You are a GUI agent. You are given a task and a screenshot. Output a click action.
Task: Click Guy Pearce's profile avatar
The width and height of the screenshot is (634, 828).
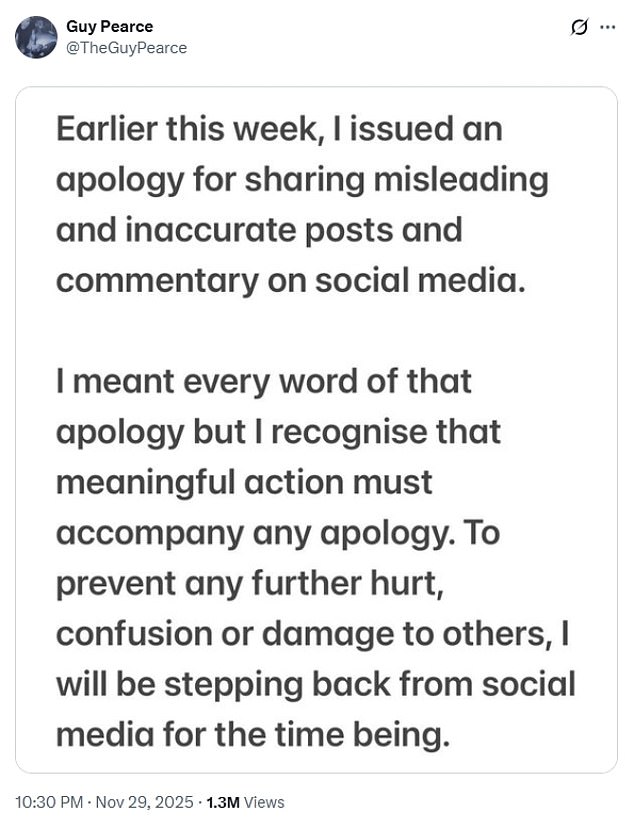pyautogui.click(x=36, y=37)
